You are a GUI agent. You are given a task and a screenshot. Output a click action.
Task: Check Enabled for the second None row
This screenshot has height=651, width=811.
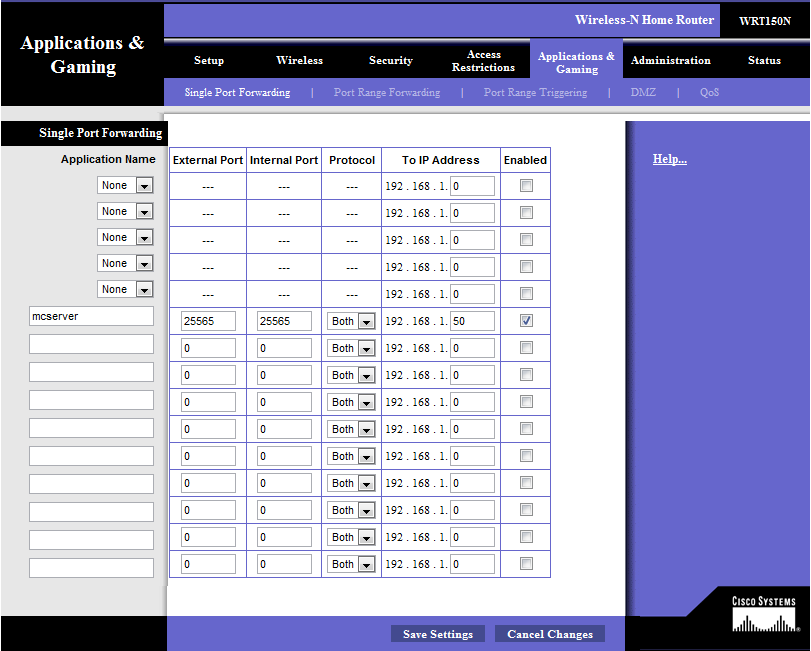(x=526, y=213)
